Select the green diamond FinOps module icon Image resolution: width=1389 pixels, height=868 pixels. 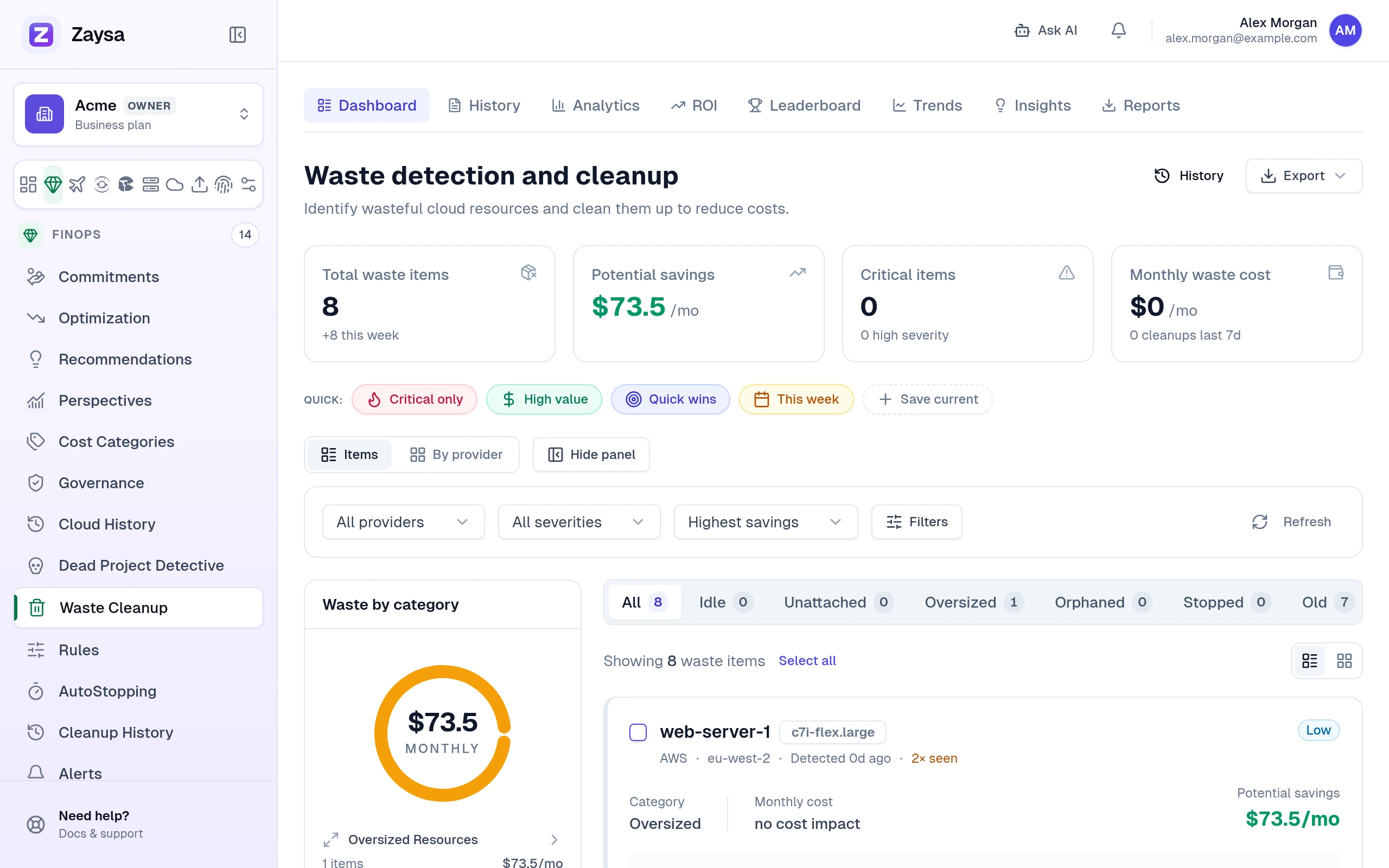[53, 184]
